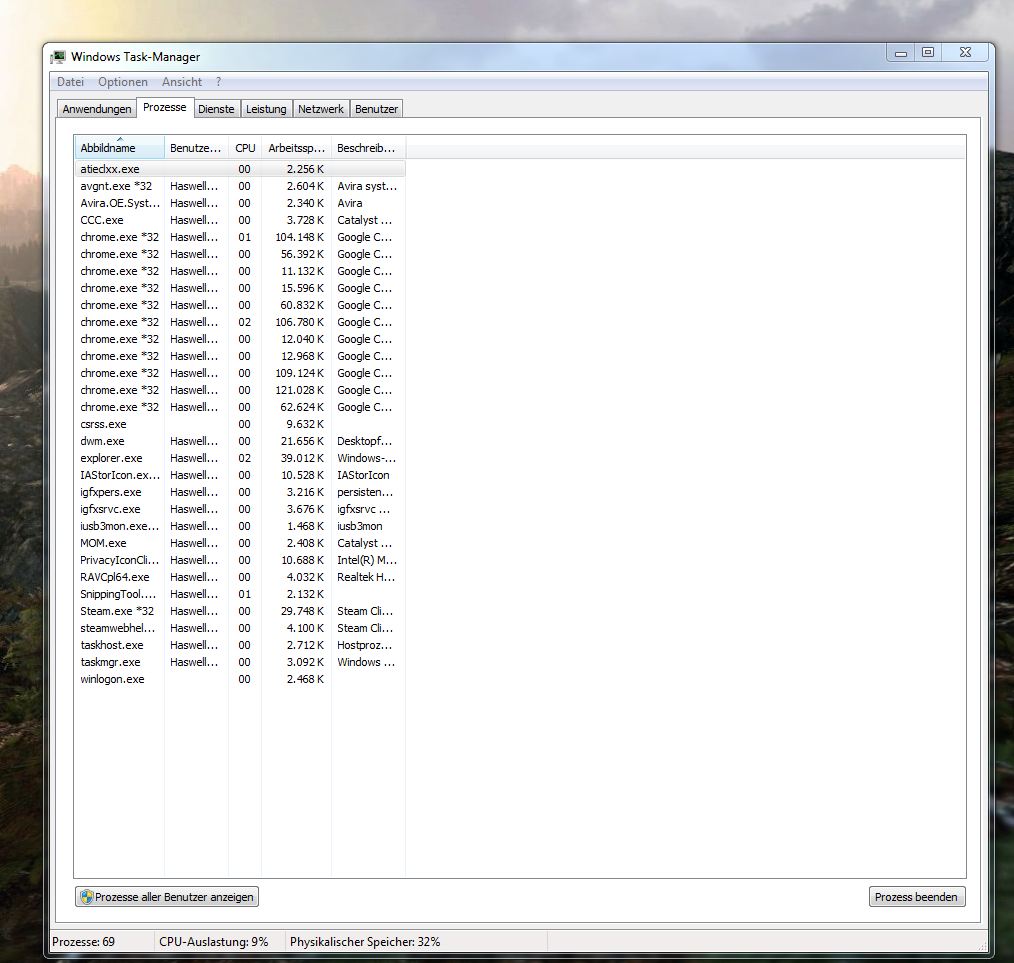This screenshot has height=963, width=1014.
Task: Sort by the Abbildname column header
Action: point(120,147)
